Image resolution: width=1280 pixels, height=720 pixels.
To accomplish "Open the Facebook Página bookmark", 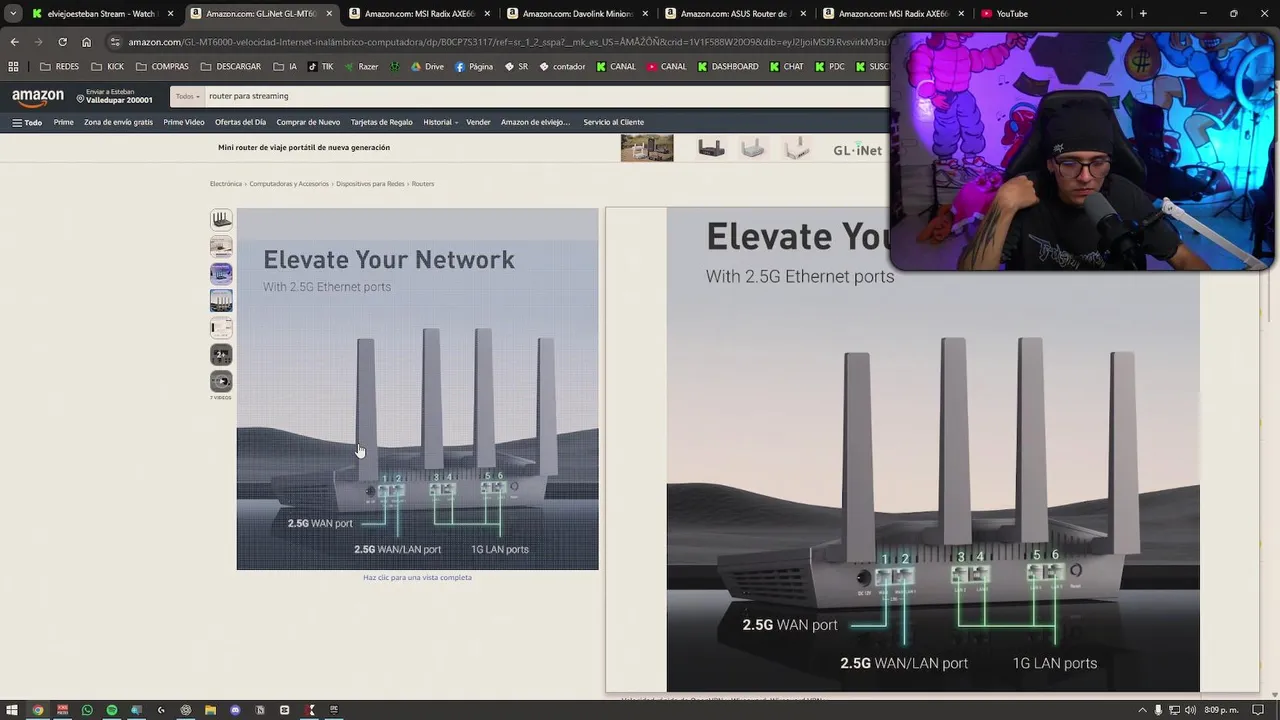I will (474, 67).
